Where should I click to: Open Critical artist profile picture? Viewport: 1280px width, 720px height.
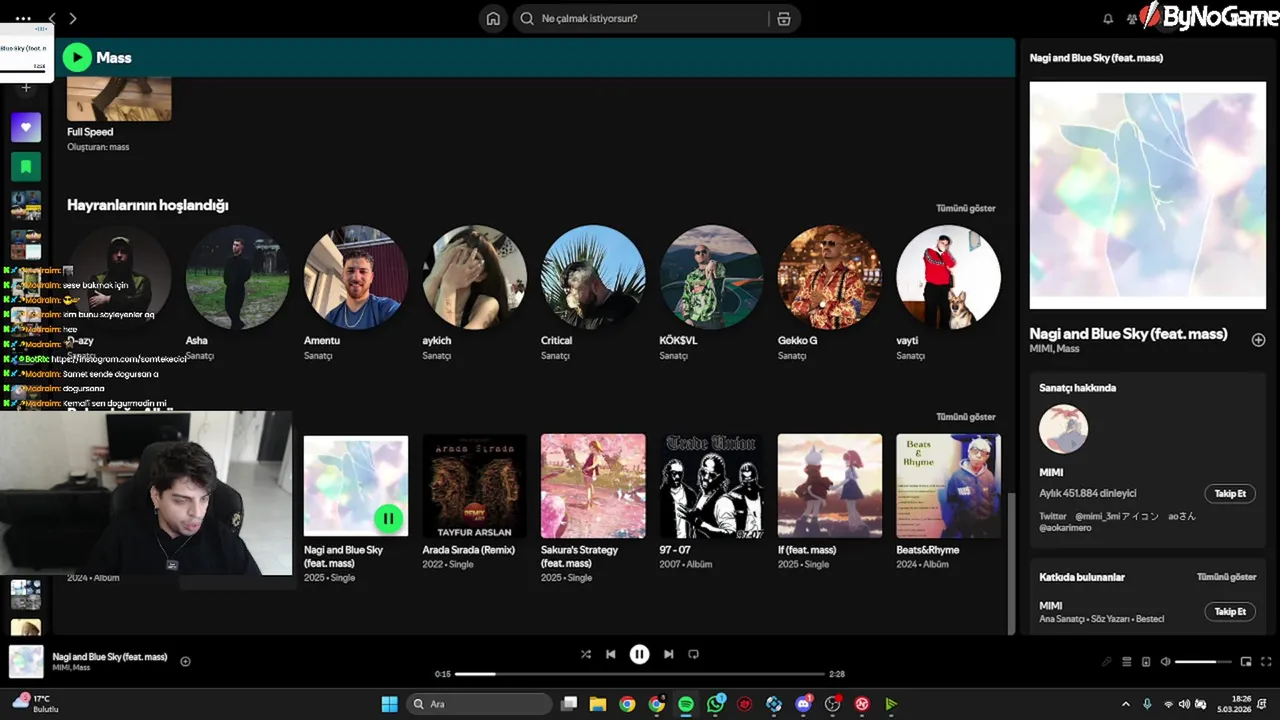[x=593, y=277]
